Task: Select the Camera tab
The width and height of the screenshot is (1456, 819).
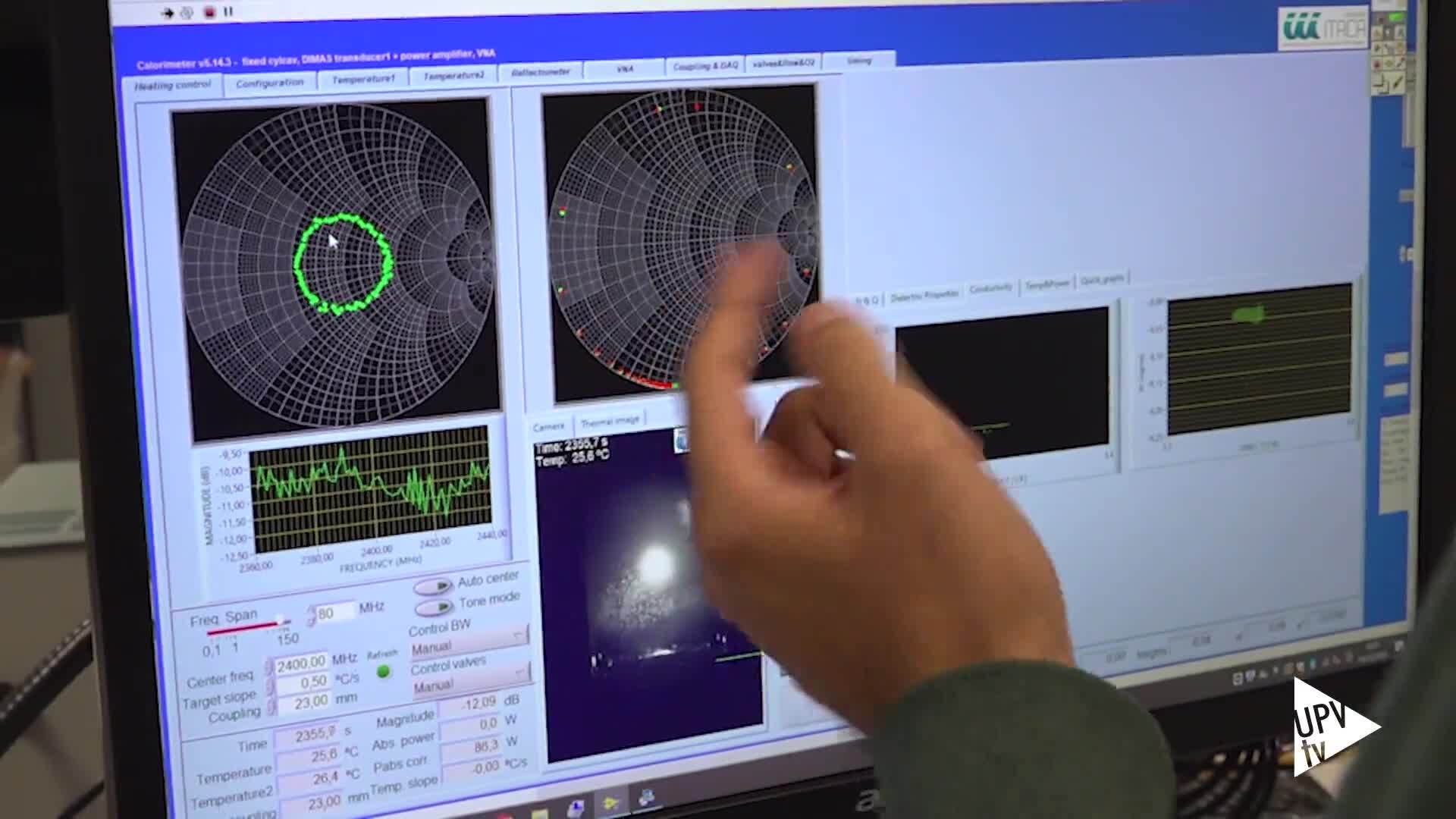Action: [x=548, y=426]
